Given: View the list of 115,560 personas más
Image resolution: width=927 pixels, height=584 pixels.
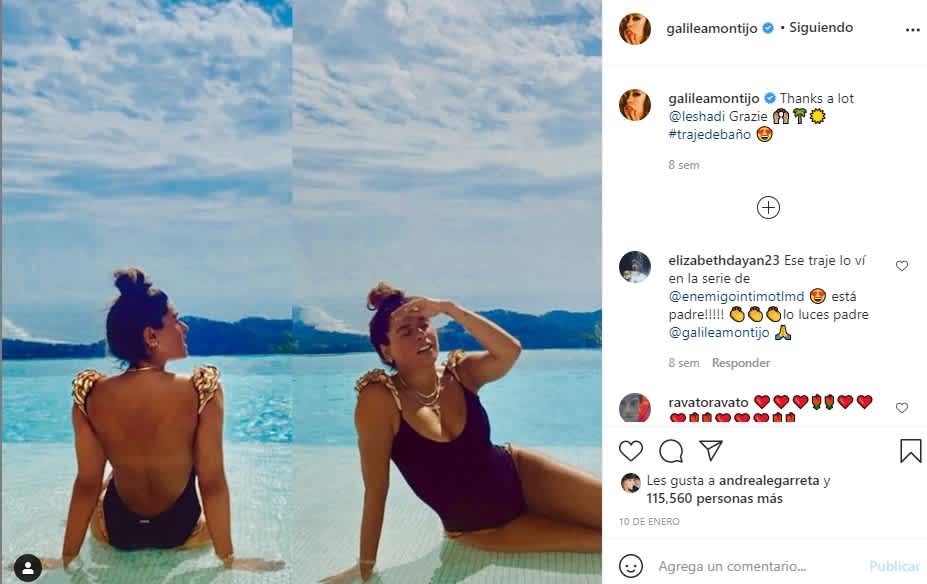Looking at the screenshot, I should click(x=714, y=499).
